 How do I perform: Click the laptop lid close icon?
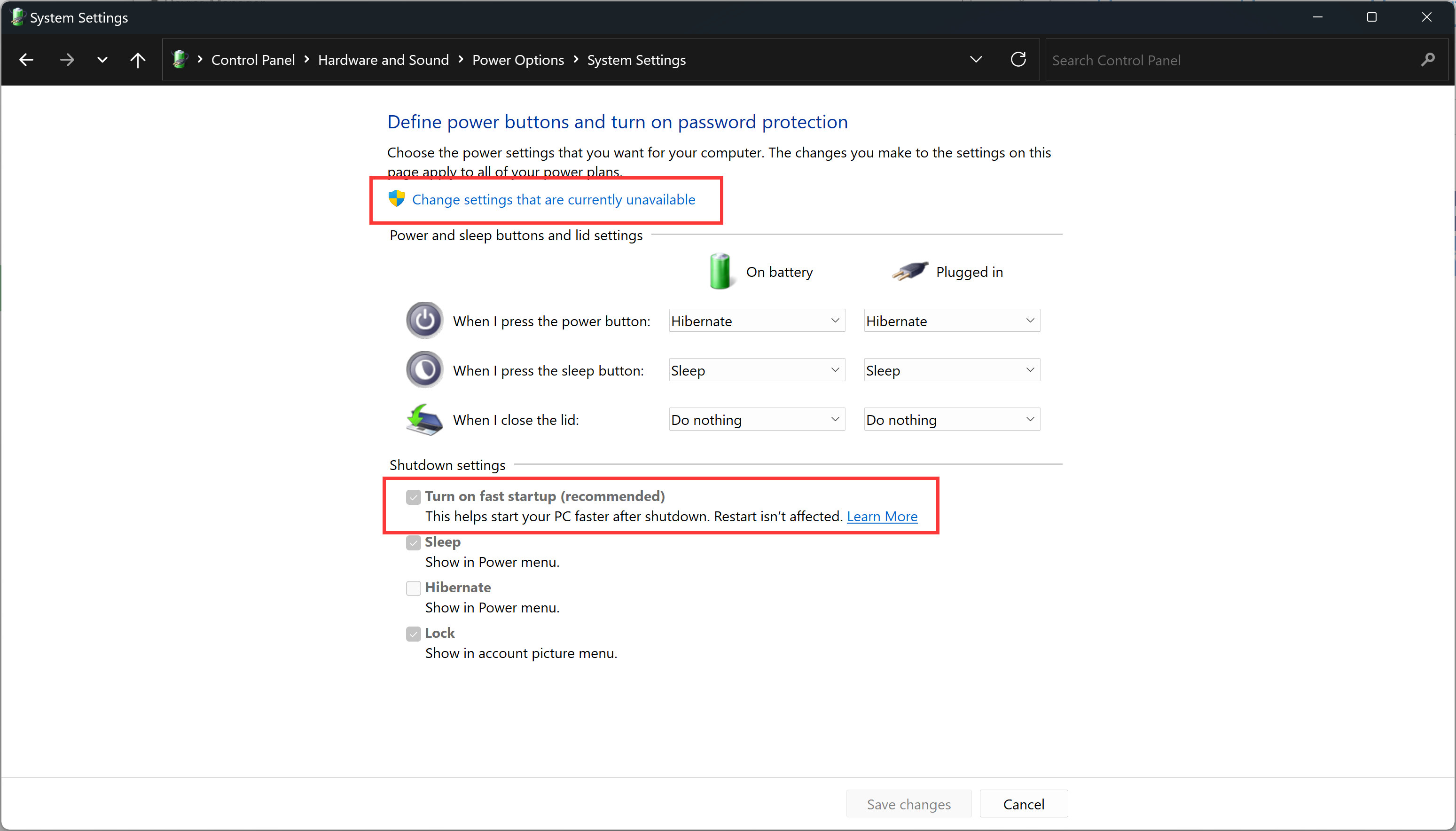click(x=424, y=419)
